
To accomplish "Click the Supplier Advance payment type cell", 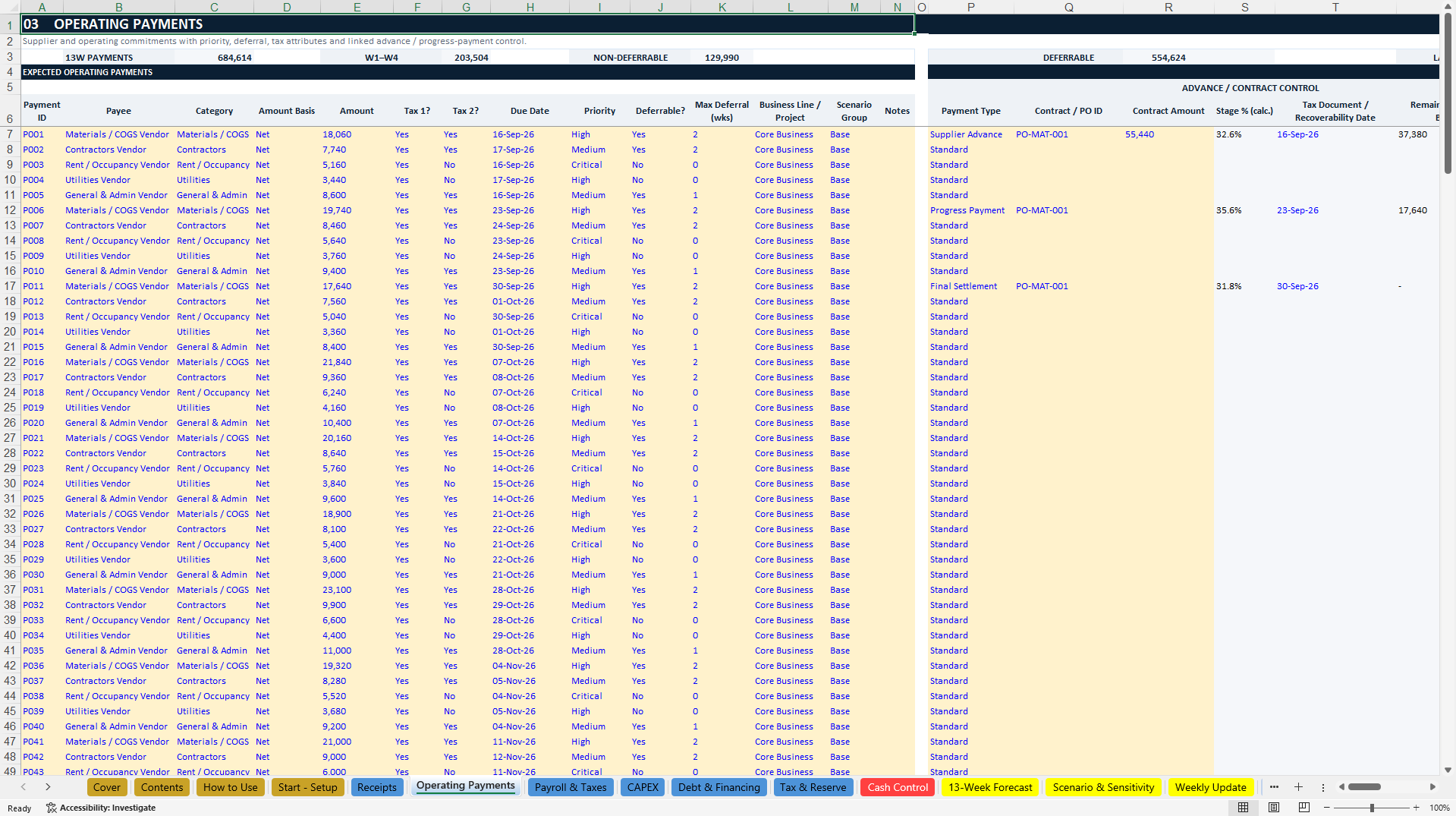I will [x=970, y=134].
